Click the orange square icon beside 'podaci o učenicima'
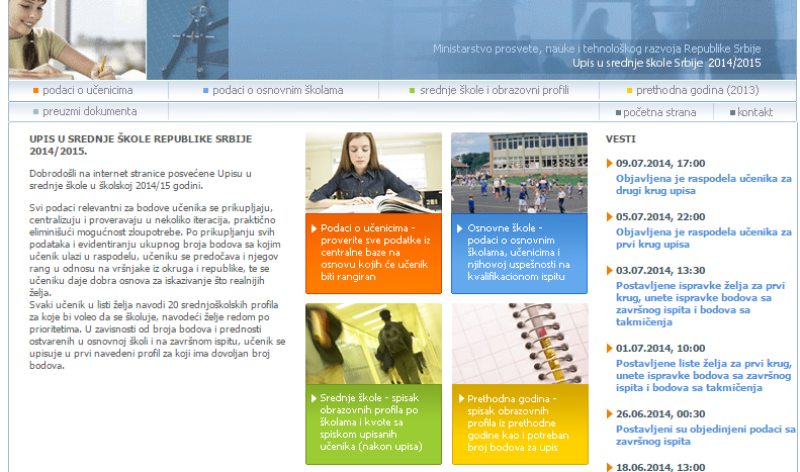Image resolution: width=800 pixels, height=472 pixels. click(x=36, y=91)
